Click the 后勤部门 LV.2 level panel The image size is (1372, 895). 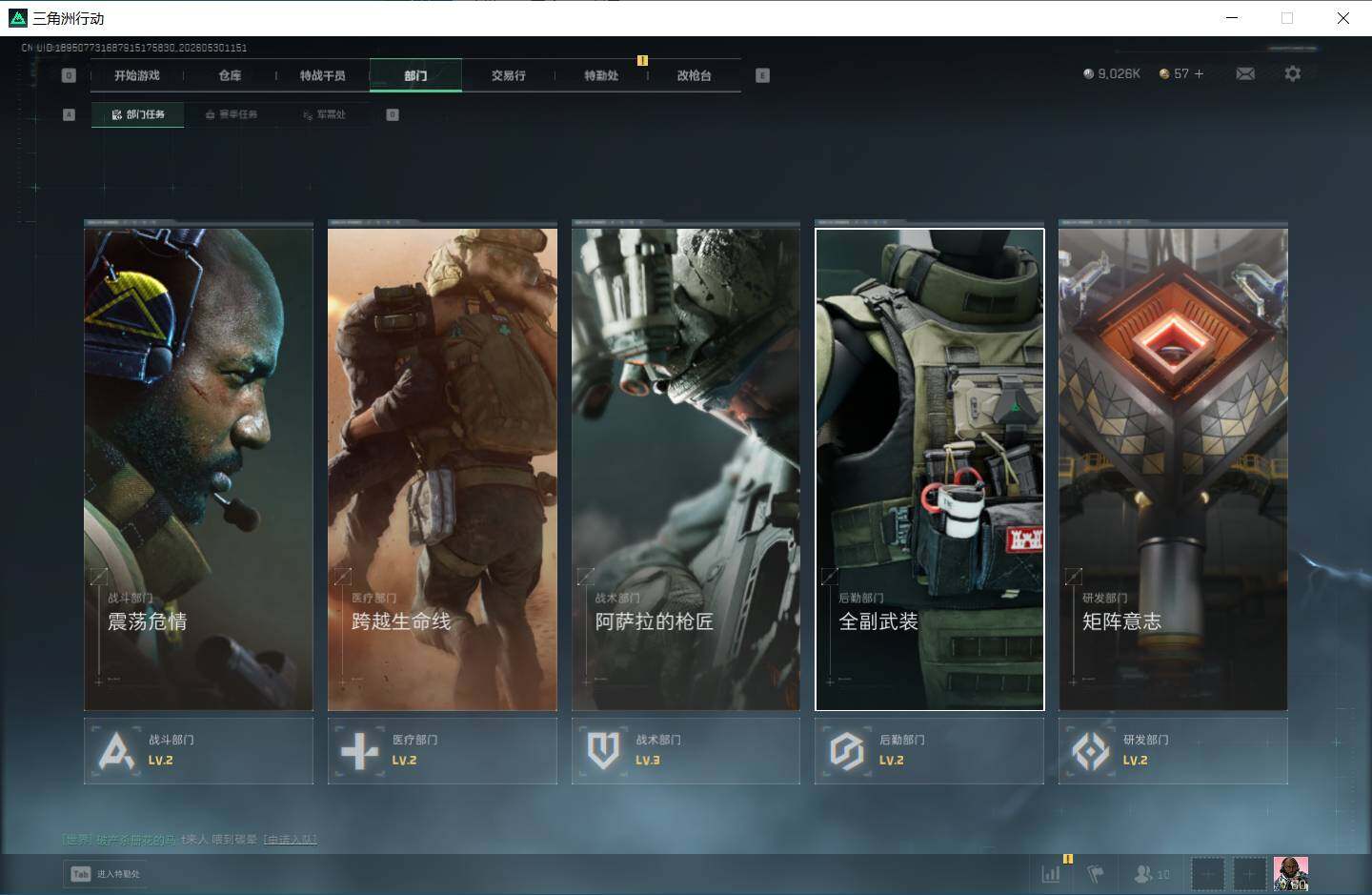[x=930, y=751]
